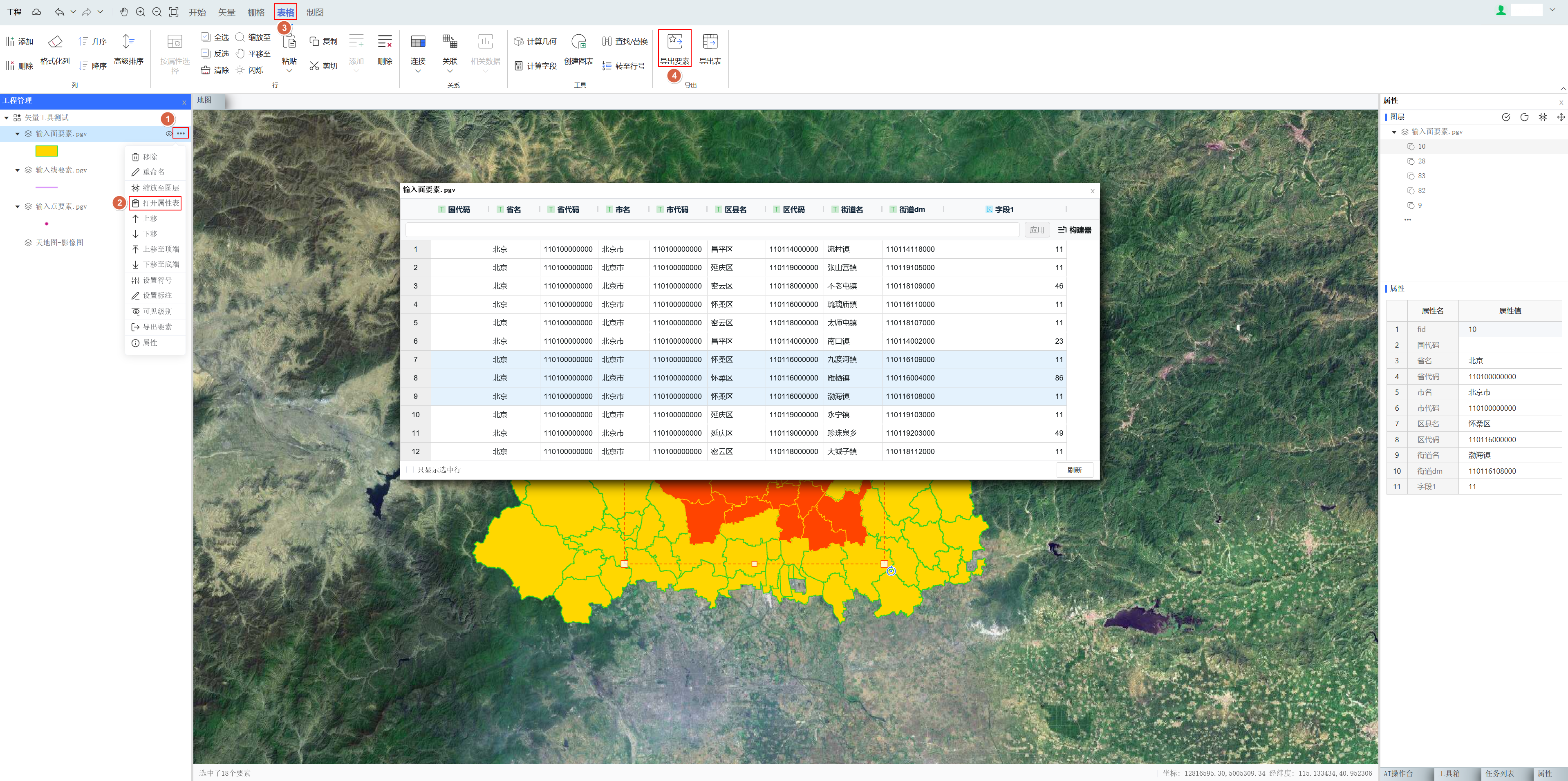Open the 关联 relate dropdown
The image size is (1568, 781).
[450, 71]
